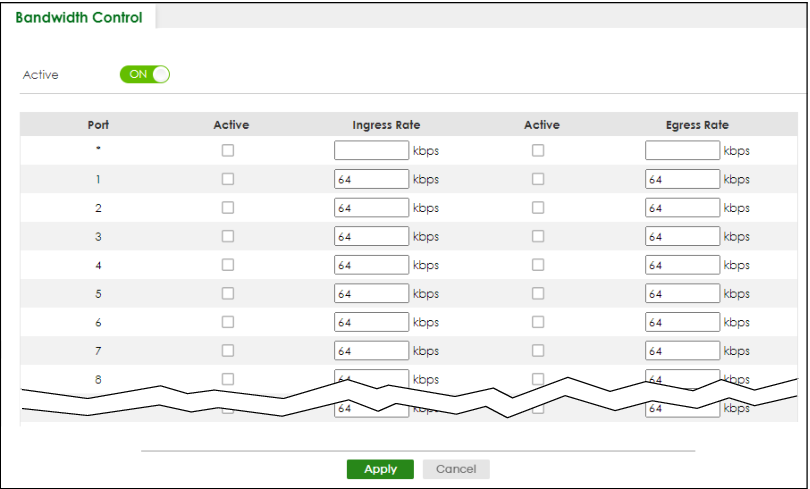Check egress Active checkbox for port 6
This screenshot has width=810, height=489.
pos(538,323)
